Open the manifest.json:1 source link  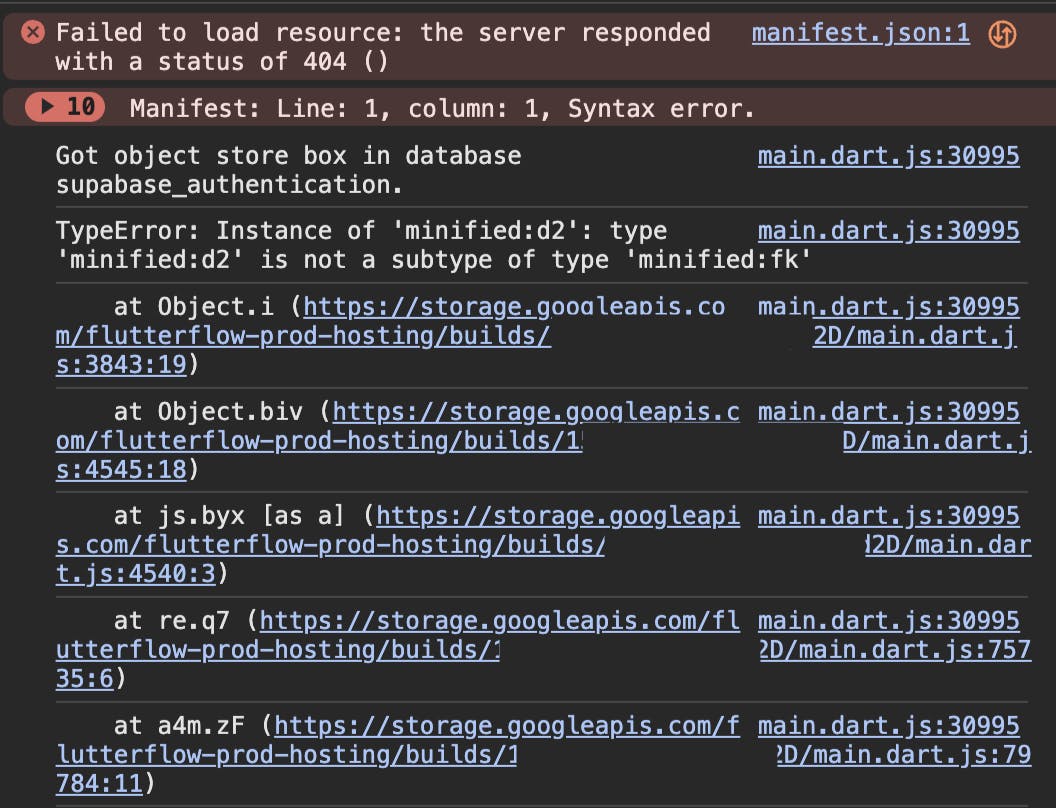click(860, 33)
